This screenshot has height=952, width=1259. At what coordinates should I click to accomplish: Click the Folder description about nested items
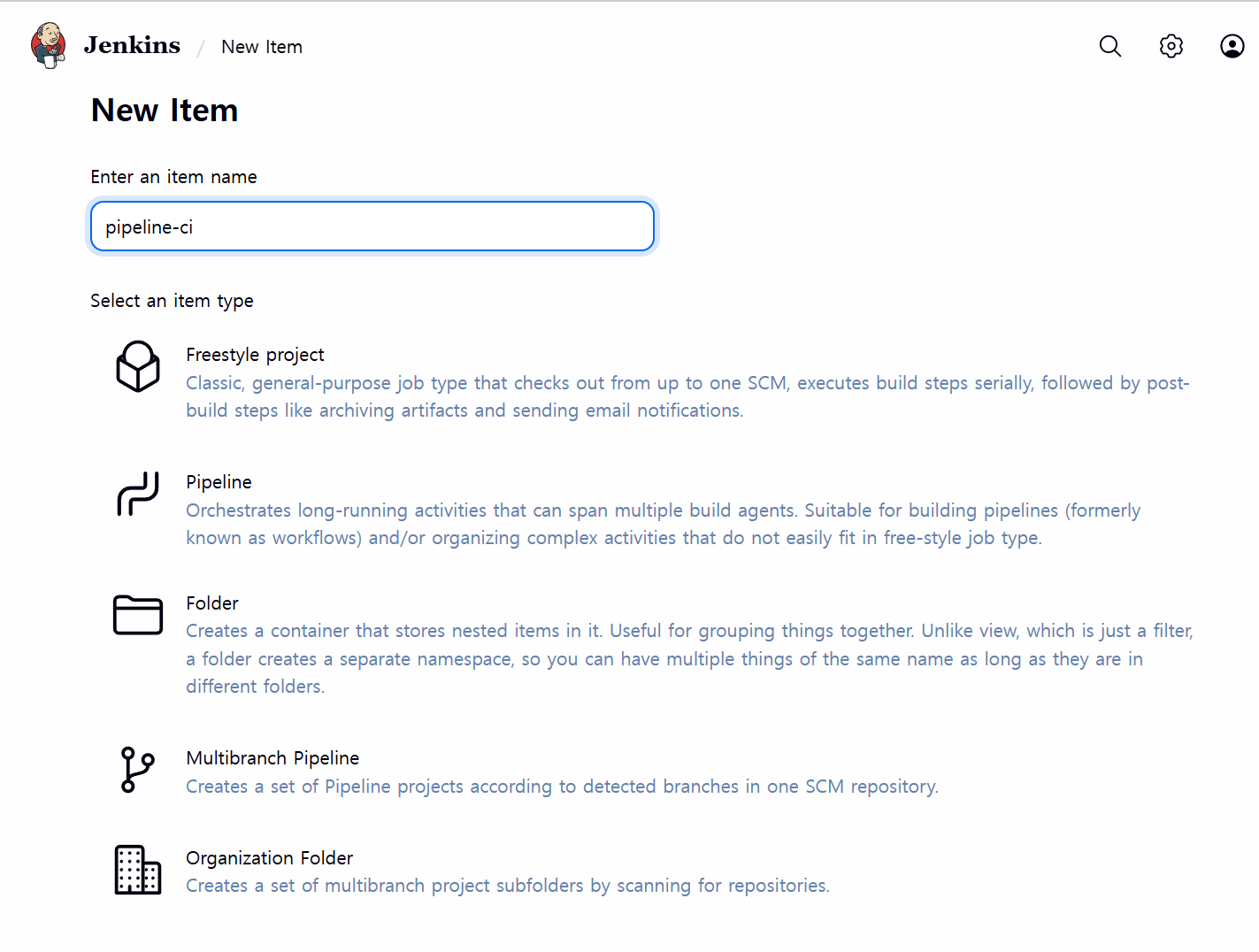(x=689, y=658)
